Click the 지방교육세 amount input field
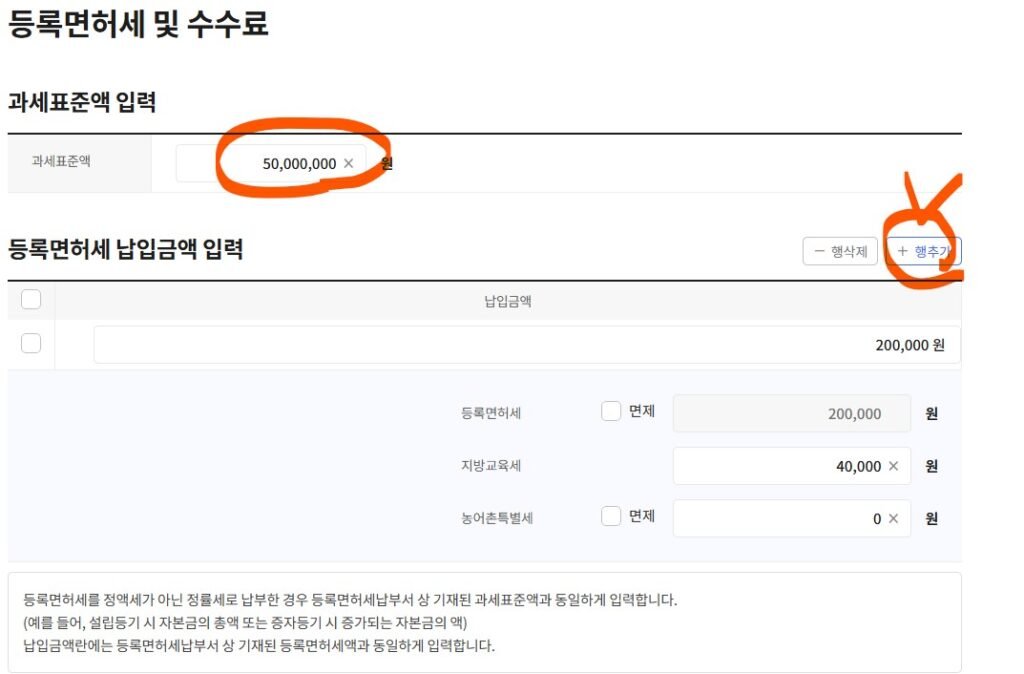Viewport: 1024px width, 674px height. pyautogui.click(x=792, y=466)
